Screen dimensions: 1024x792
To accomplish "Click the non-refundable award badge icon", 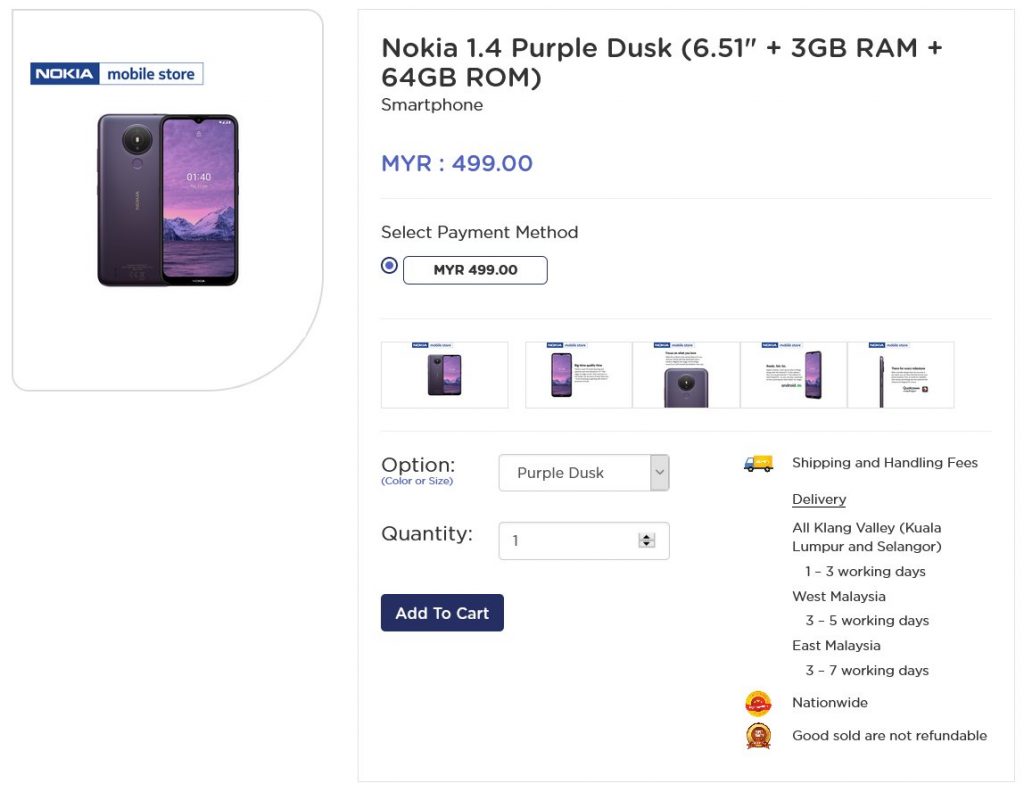I will point(758,736).
